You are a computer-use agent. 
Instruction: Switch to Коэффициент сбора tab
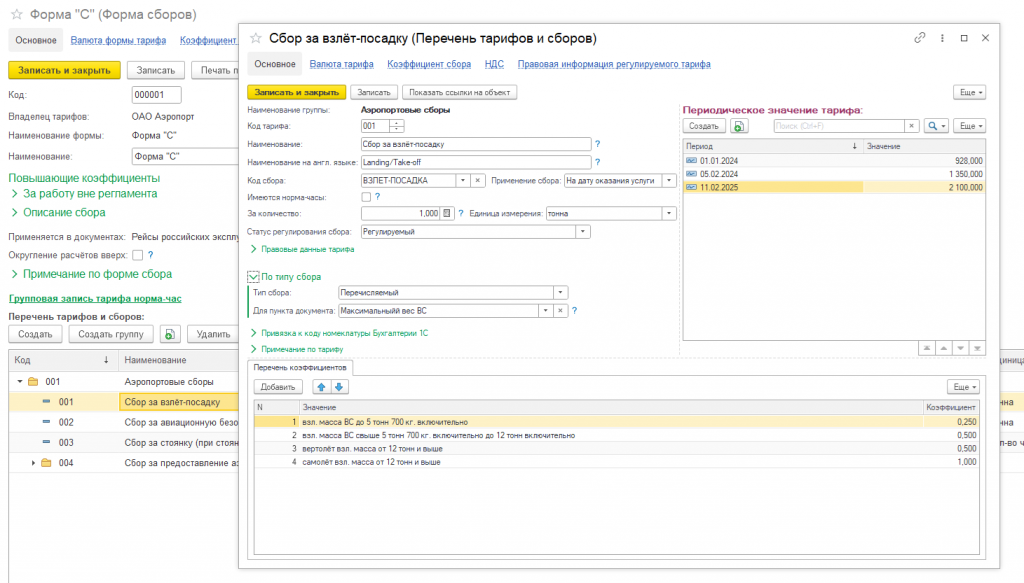tap(429, 64)
